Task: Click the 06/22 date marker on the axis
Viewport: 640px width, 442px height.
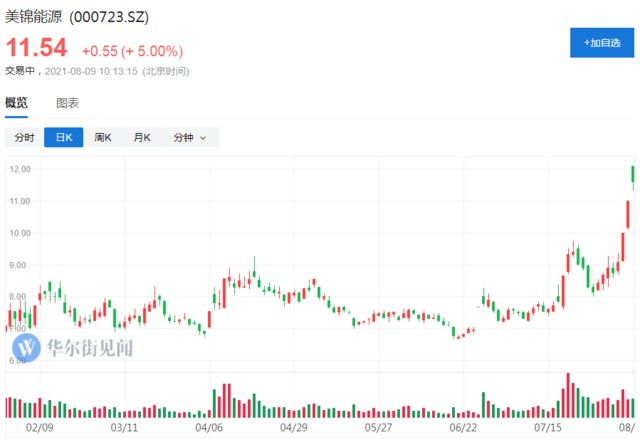Action: click(463, 427)
